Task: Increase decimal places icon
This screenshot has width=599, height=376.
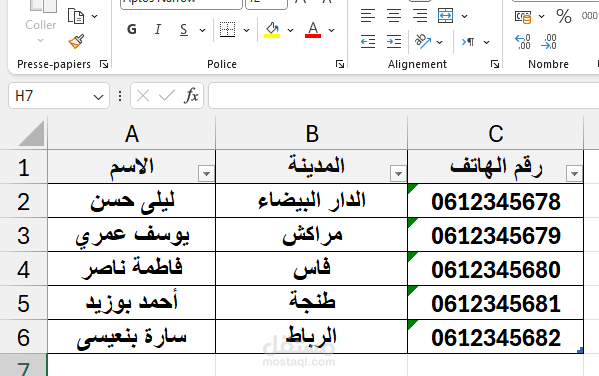Action: point(523,42)
